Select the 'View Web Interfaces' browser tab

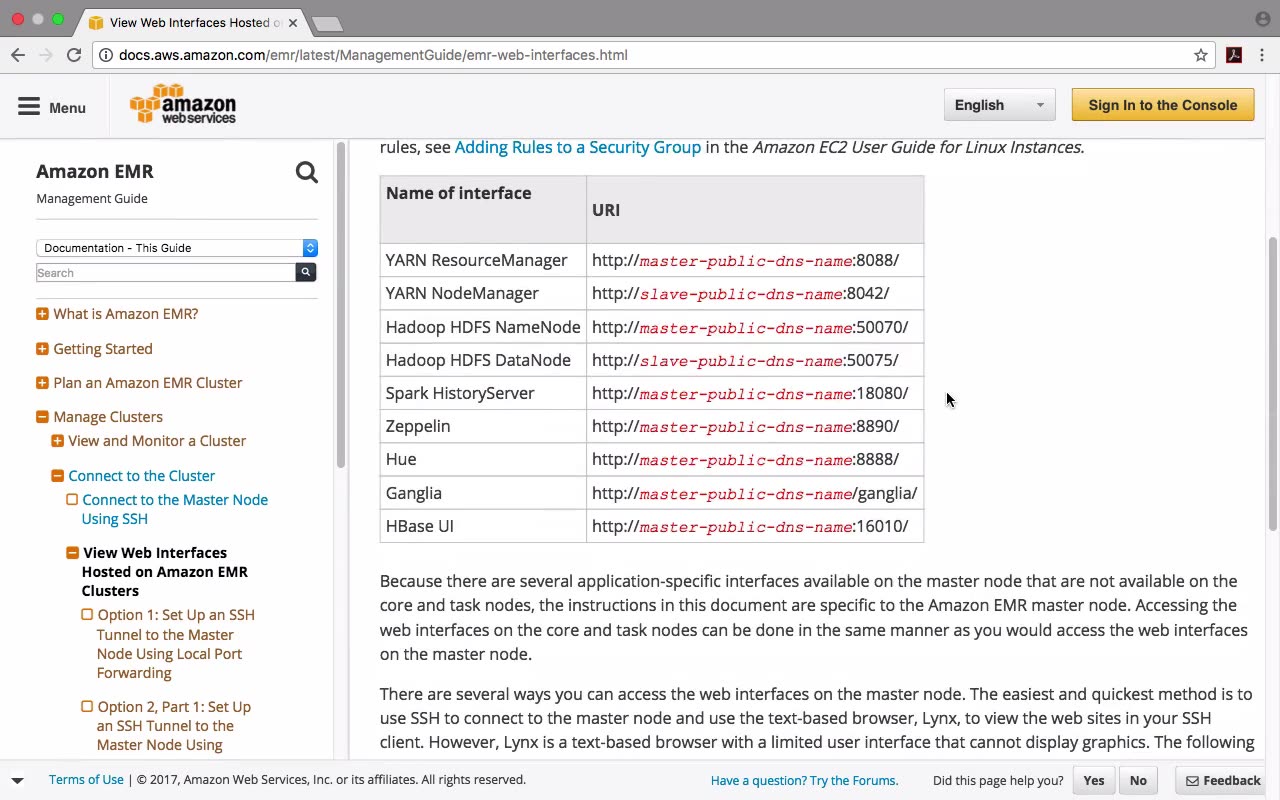click(x=190, y=22)
